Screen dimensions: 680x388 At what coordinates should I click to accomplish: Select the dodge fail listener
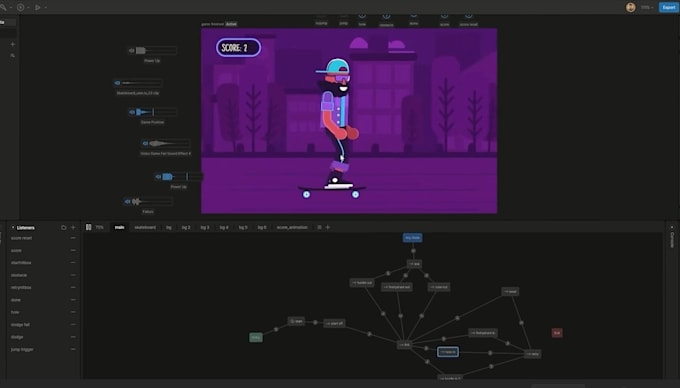coord(20,325)
